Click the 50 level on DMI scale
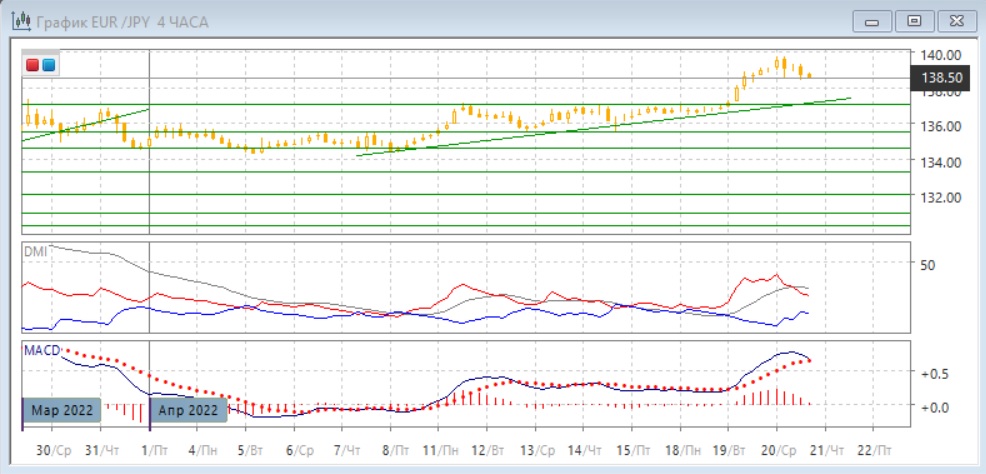986x474 pixels. [926, 265]
